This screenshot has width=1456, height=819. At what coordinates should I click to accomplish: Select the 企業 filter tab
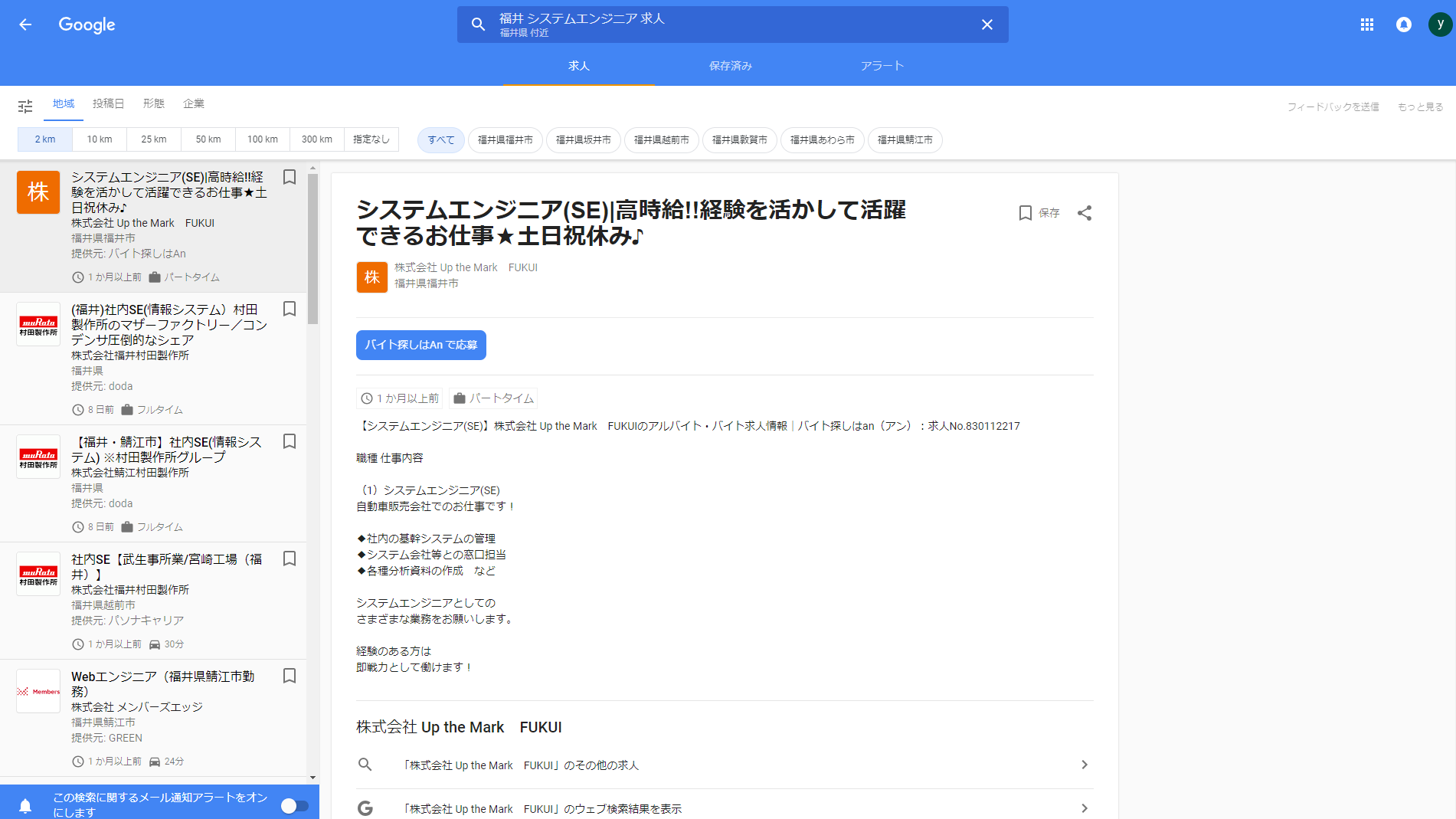tap(194, 104)
